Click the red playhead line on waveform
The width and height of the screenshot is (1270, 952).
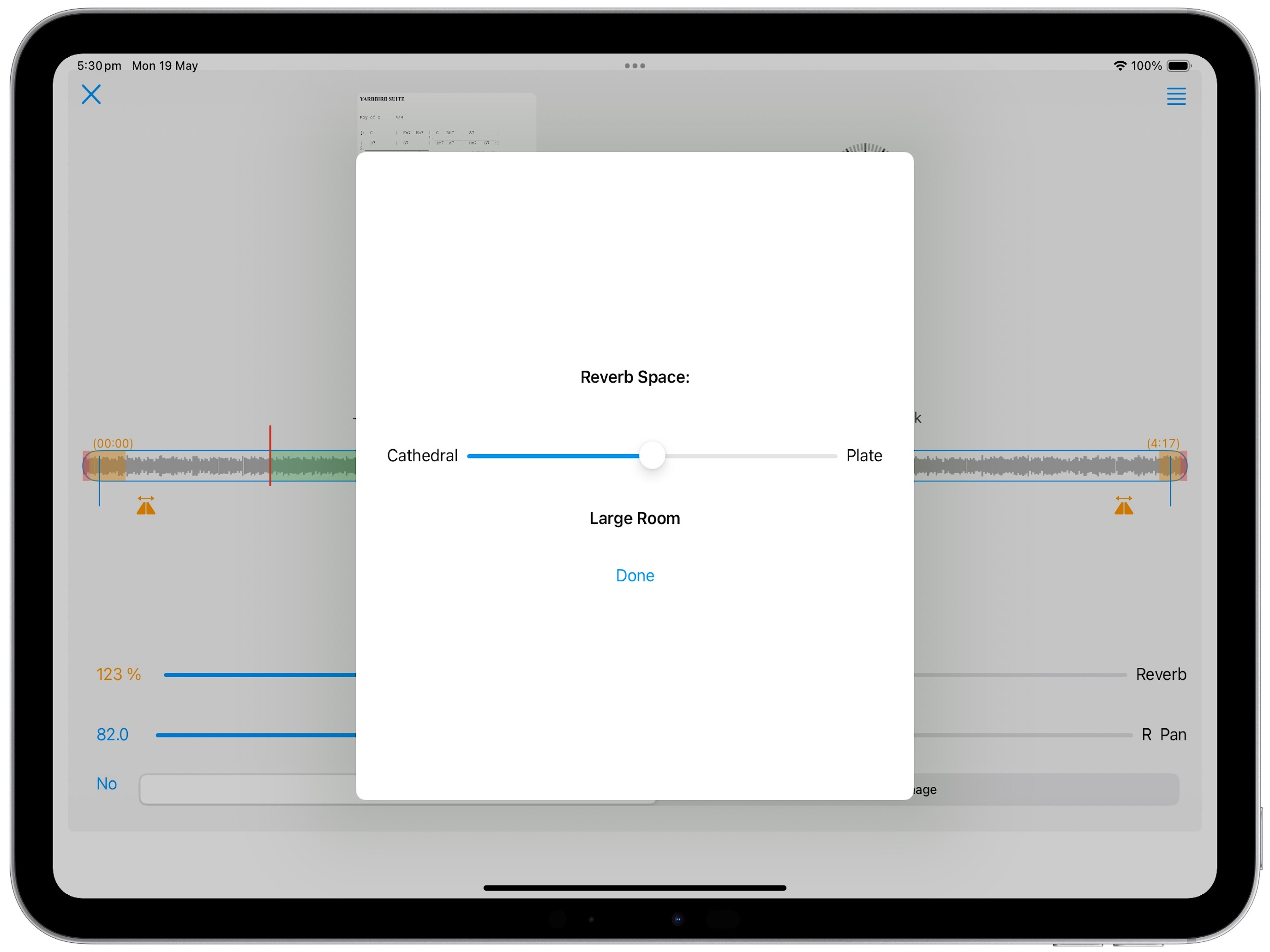tap(270, 456)
